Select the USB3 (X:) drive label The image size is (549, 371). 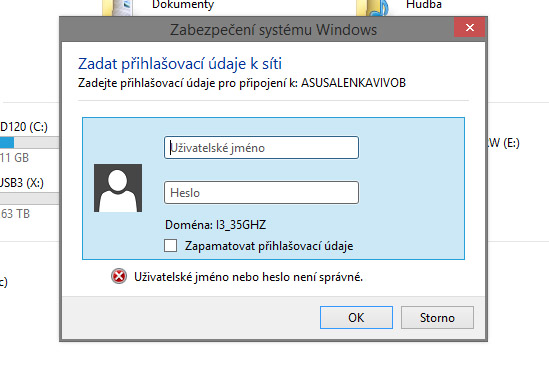[x=22, y=183]
